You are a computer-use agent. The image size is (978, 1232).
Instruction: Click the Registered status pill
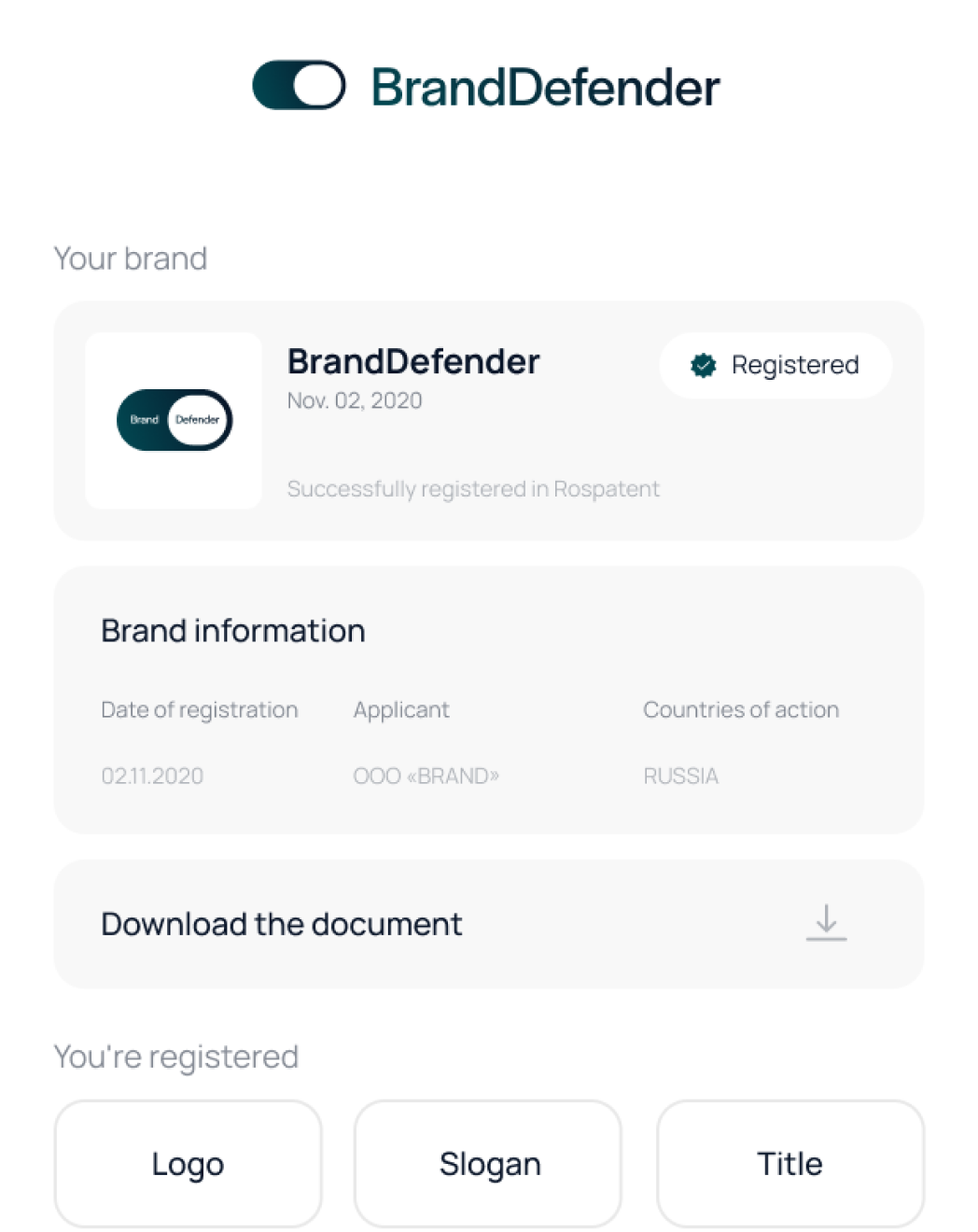[x=775, y=366]
